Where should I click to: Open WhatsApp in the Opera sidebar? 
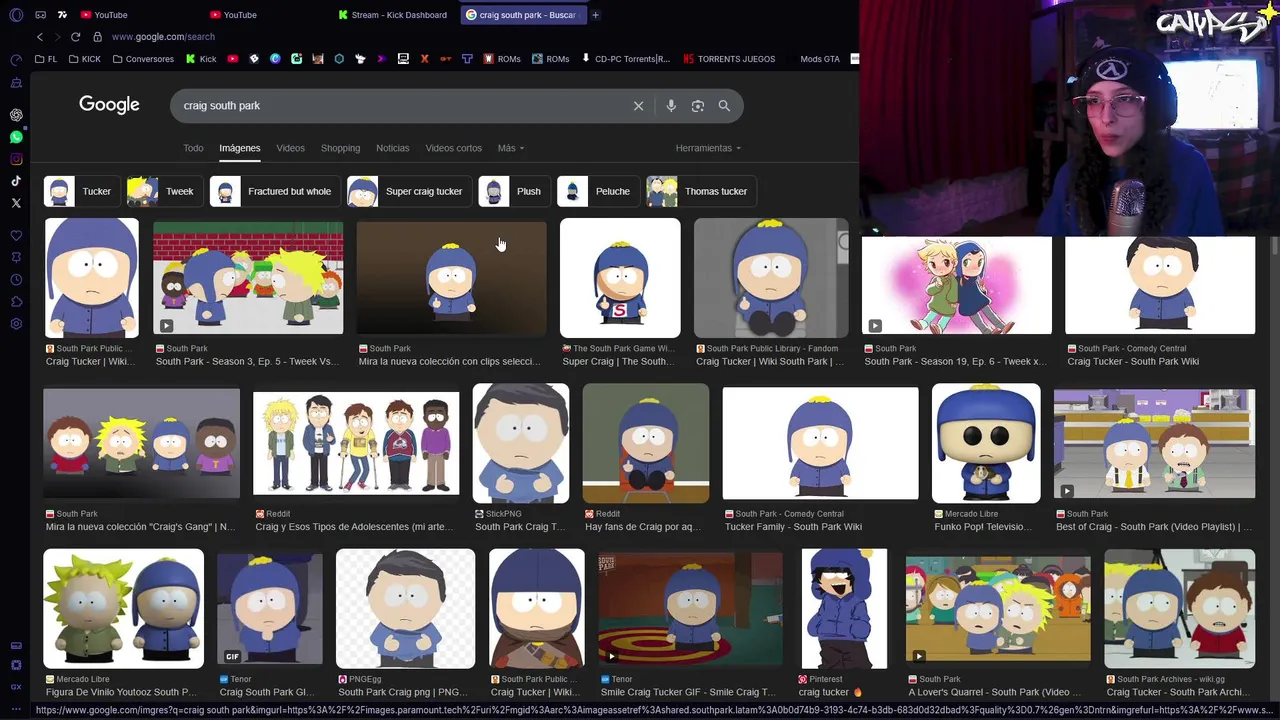(x=16, y=137)
